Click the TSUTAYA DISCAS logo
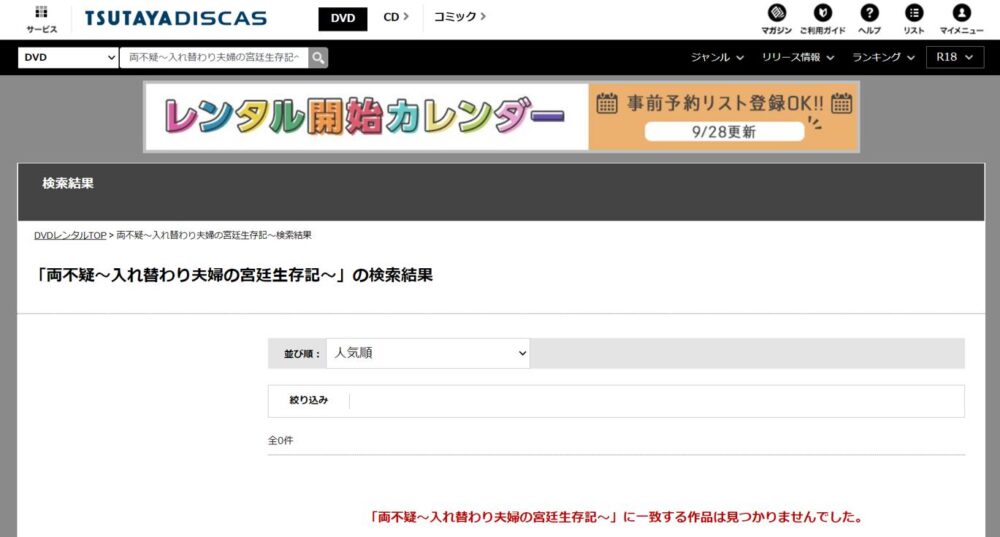This screenshot has height=537, width=1000. 175,18
